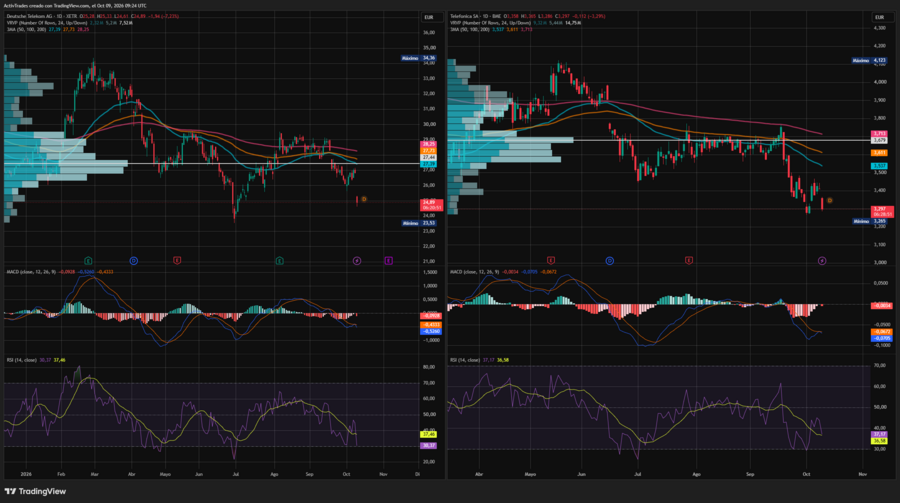This screenshot has width=900, height=503.
Task: Click the Máximo 34,36 price label
Action: point(418,58)
